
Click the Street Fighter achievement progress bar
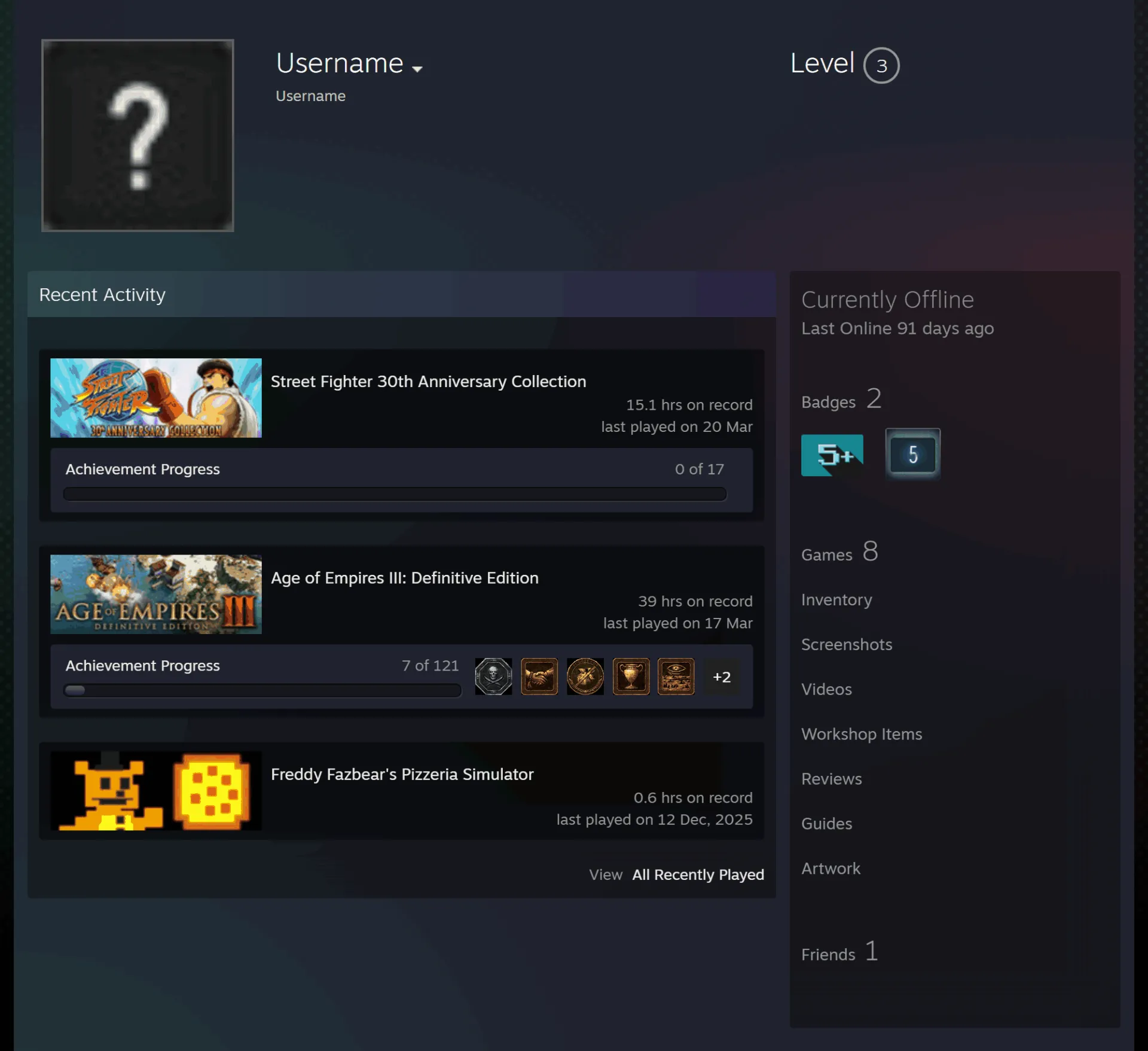[x=395, y=494]
